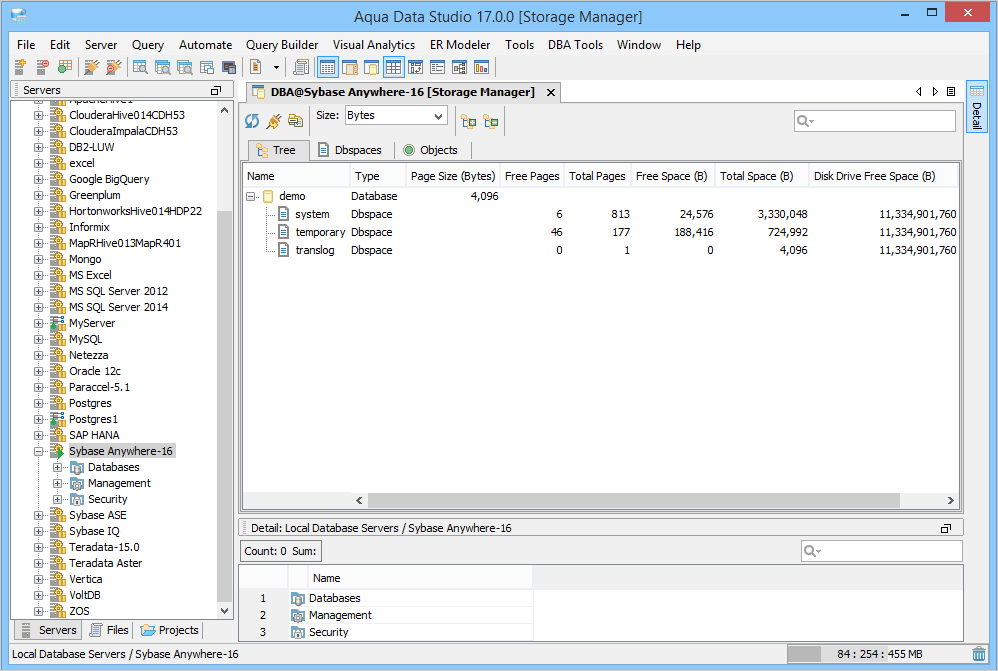
Task: Click the first magnifier window icon in main toolbar
Action: (x=140, y=67)
